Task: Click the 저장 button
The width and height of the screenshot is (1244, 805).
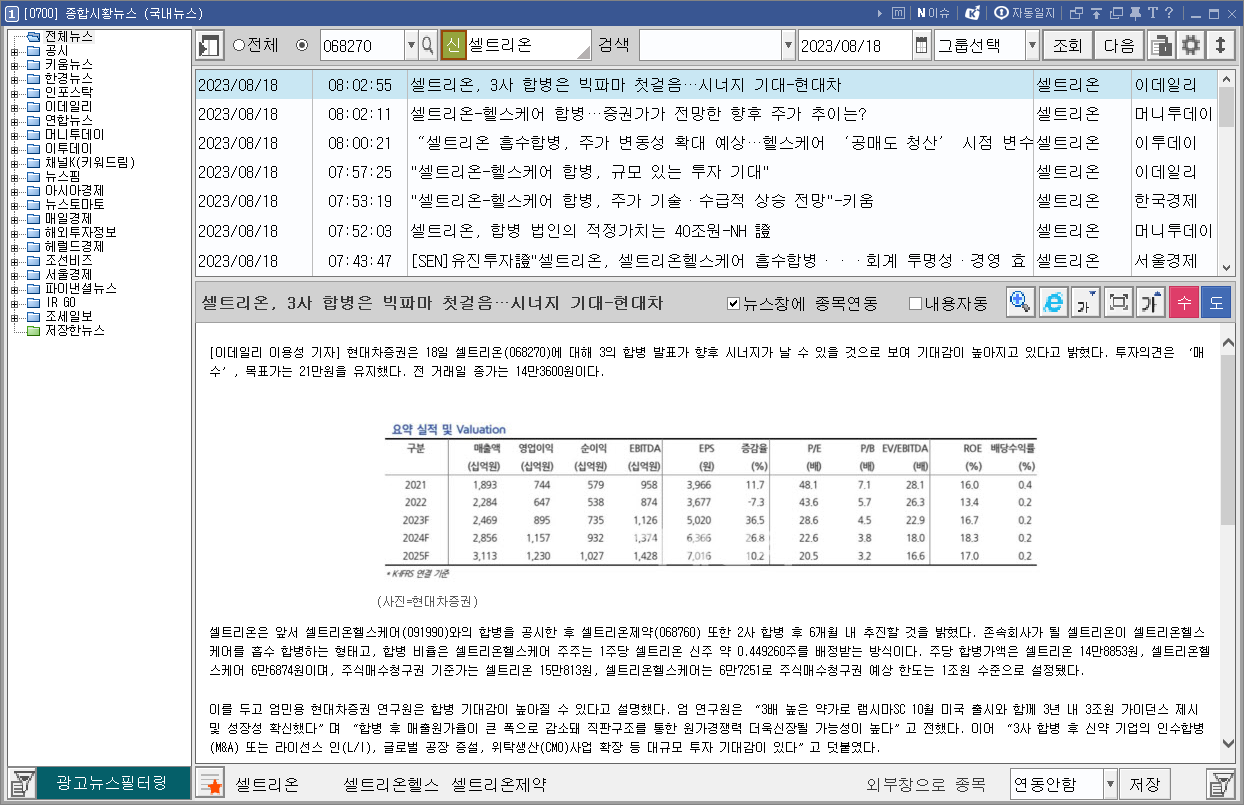Action: click(1144, 783)
